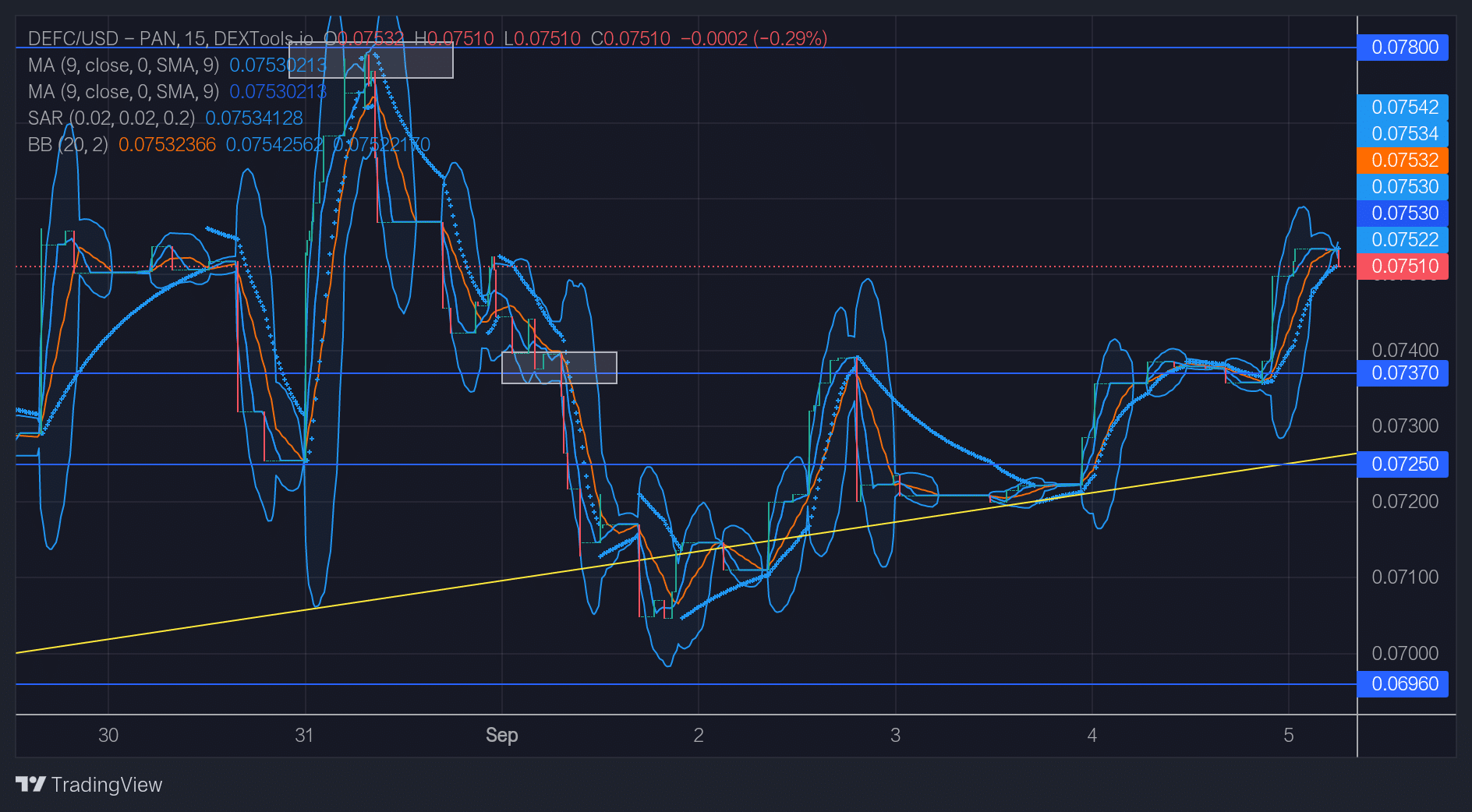Click the -0.0002 (-0.29%) change value
This screenshot has height=812, width=1472.
tap(754, 38)
